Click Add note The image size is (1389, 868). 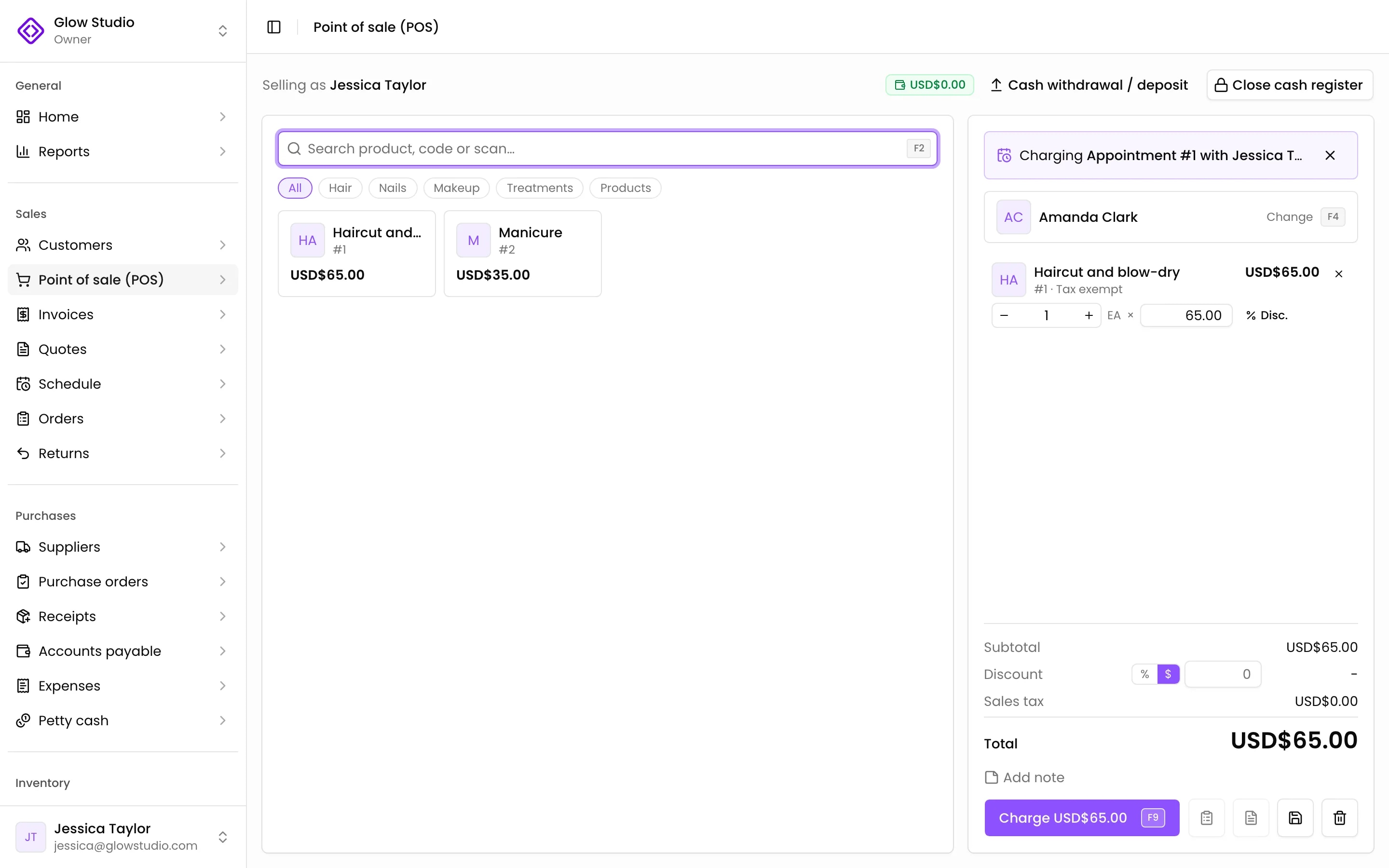[x=1024, y=777]
